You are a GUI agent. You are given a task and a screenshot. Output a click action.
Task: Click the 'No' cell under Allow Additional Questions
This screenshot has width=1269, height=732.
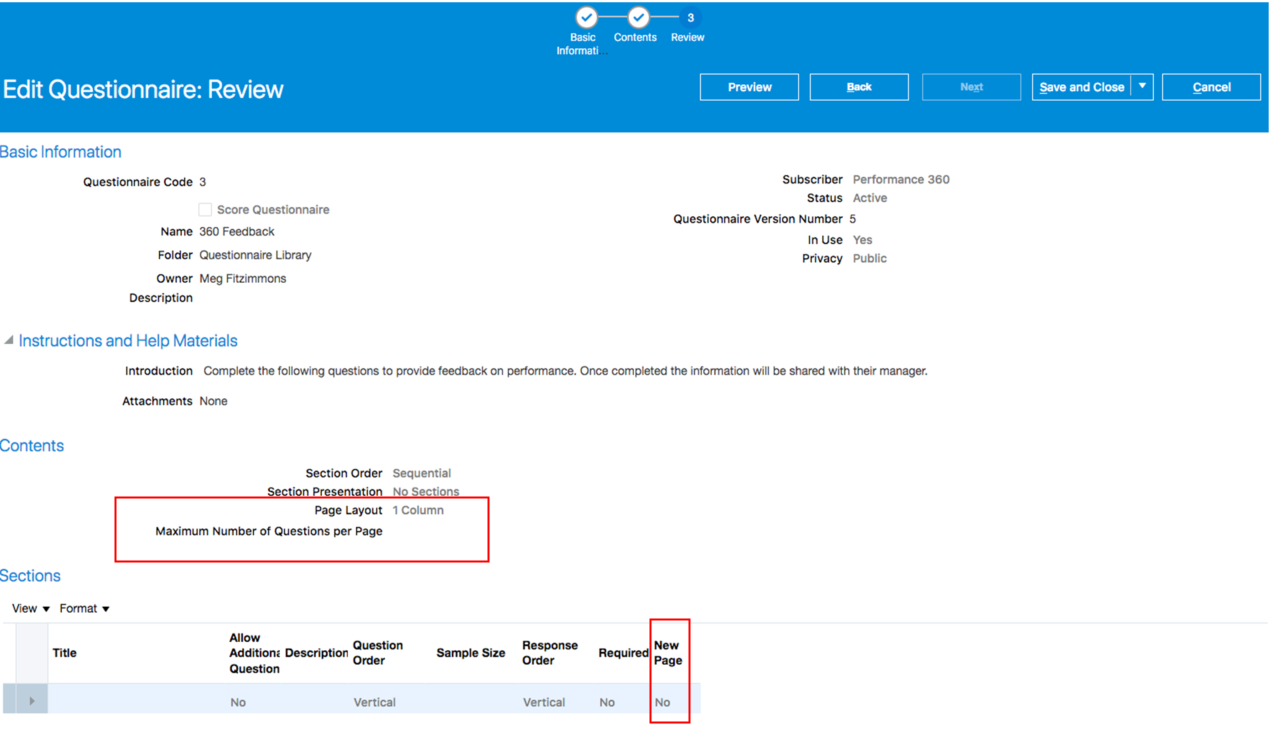[238, 702]
